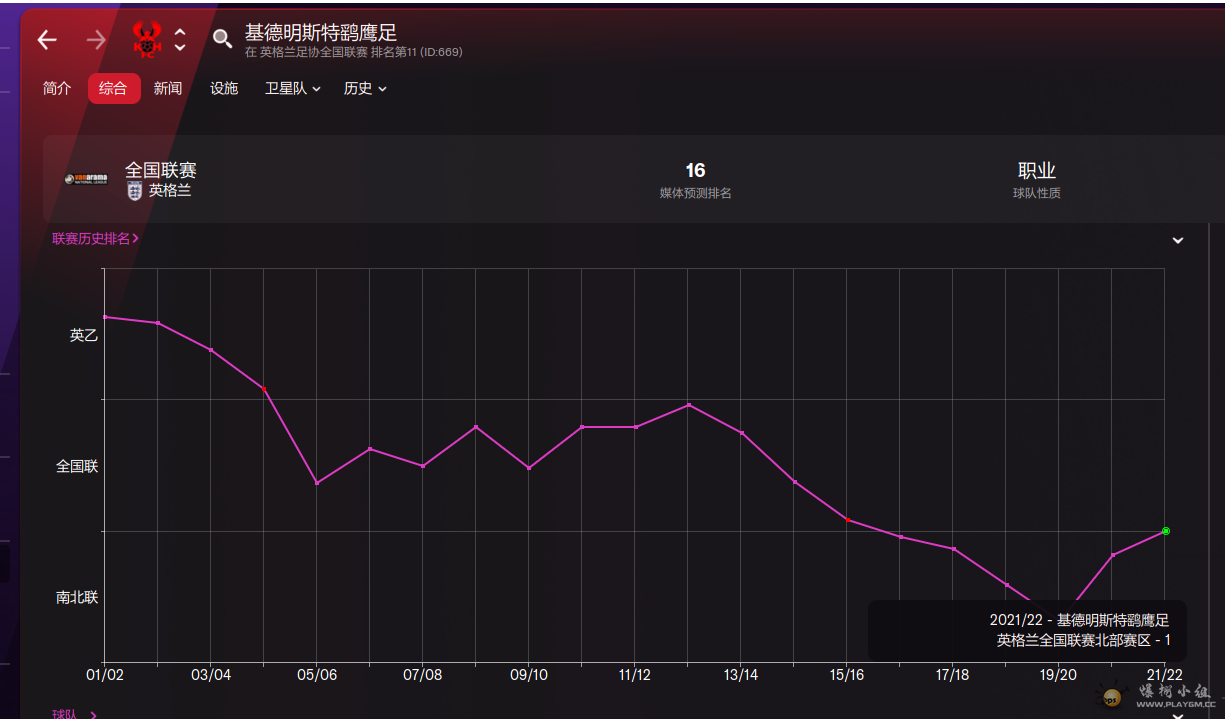Click the Vanarama National League logo
Image resolution: width=1225 pixels, height=719 pixels.
(x=86, y=179)
